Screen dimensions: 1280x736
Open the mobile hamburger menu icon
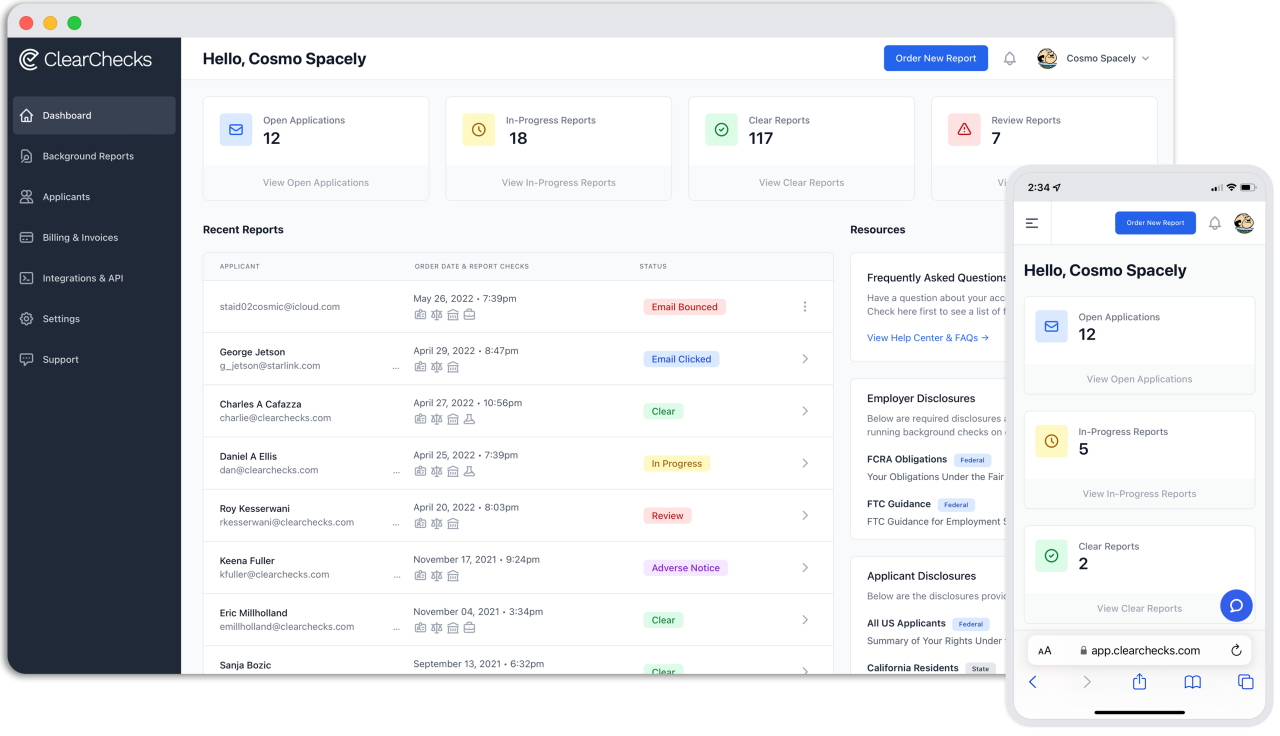1032,223
